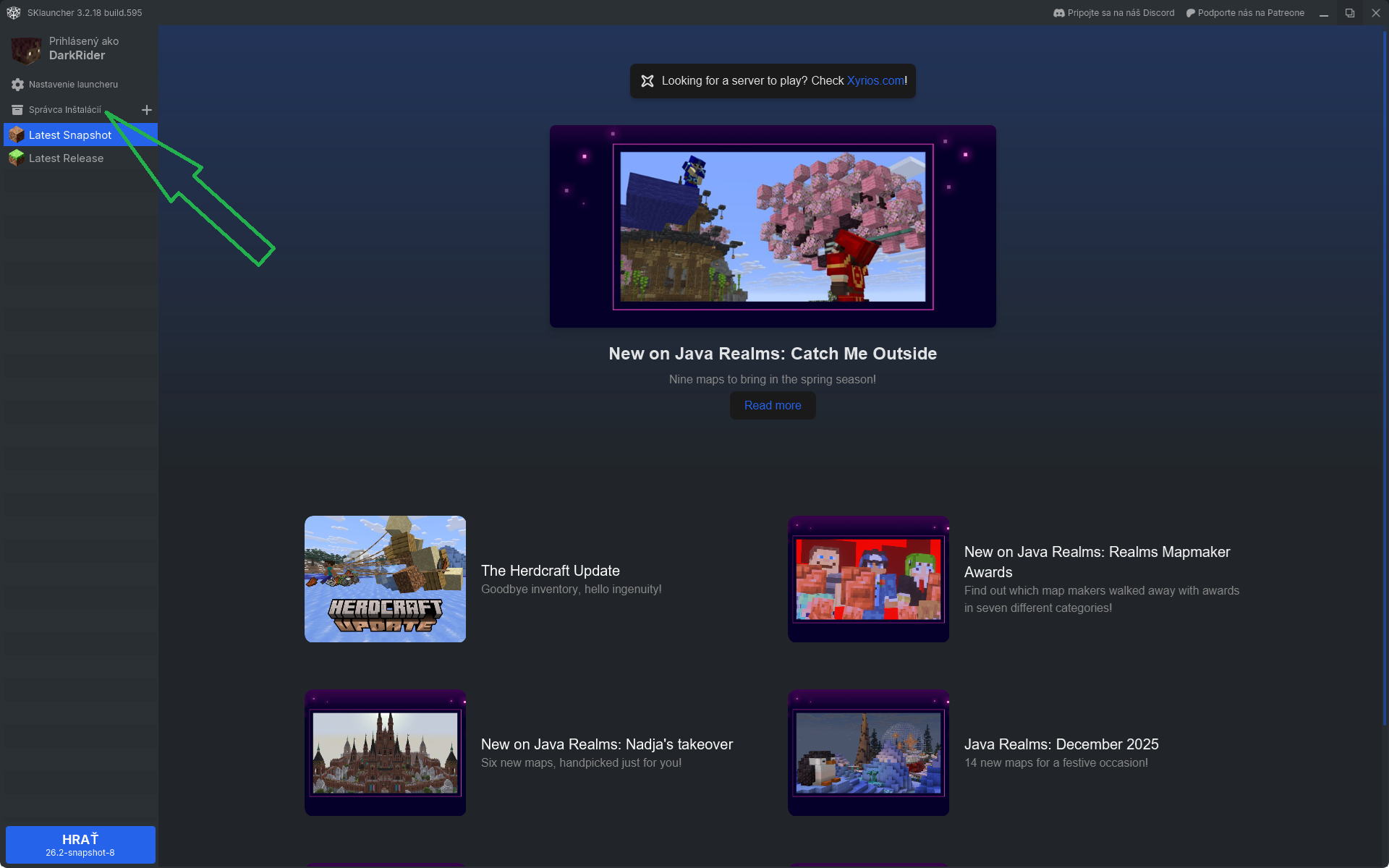
Task: Click 'Nine maps to bring in the spring season!' text
Action: (773, 380)
